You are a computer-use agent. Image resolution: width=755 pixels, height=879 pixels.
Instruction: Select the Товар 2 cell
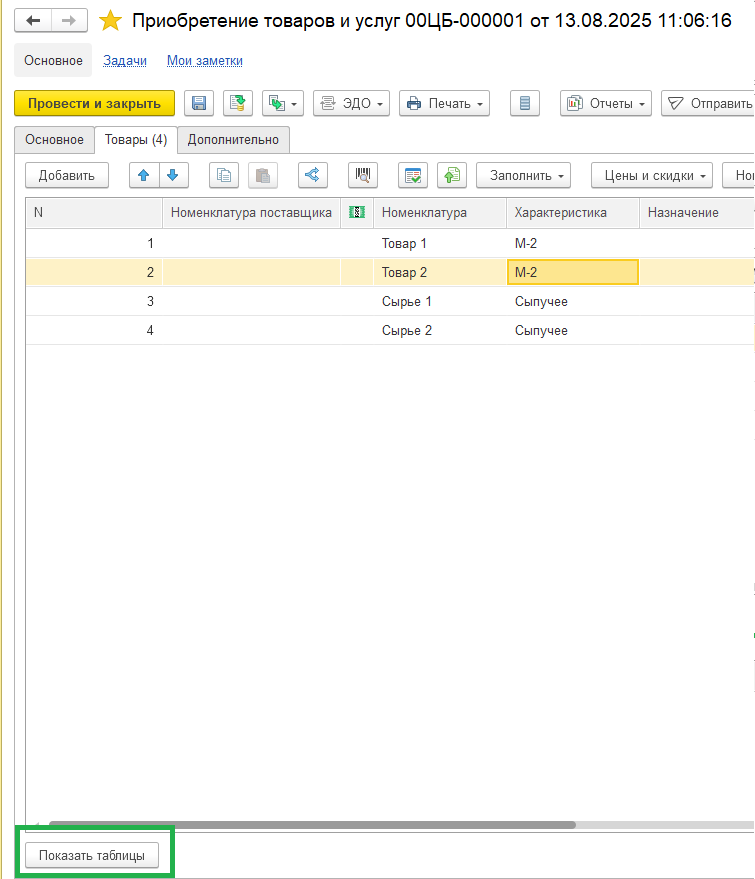440,272
